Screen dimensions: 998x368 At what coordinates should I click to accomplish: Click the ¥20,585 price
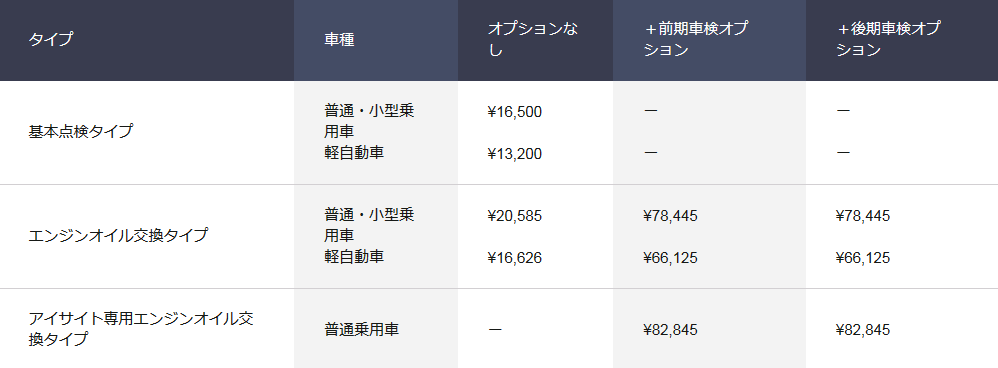(x=515, y=216)
